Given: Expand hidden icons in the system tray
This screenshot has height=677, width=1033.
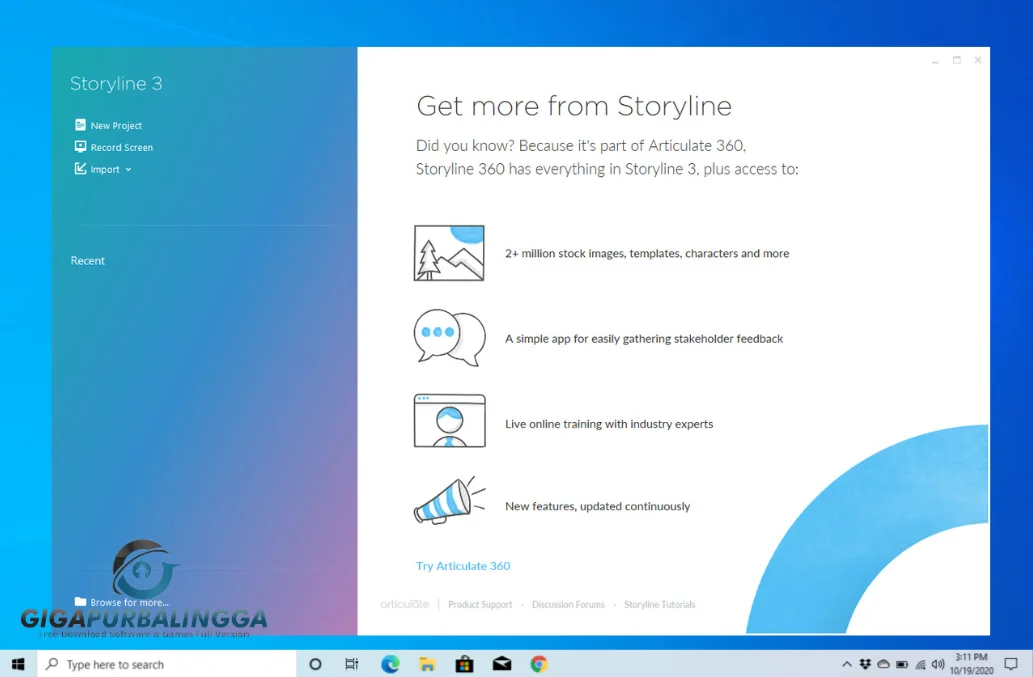Looking at the screenshot, I should pyautogui.click(x=847, y=663).
